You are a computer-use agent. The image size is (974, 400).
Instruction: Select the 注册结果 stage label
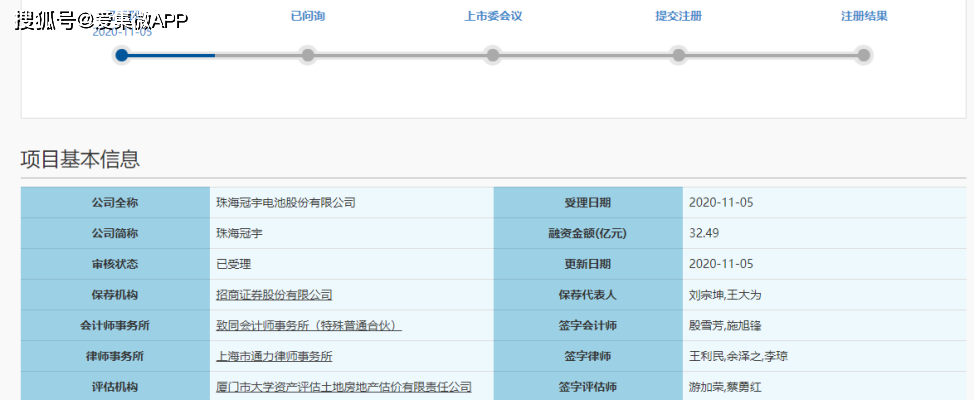point(864,16)
